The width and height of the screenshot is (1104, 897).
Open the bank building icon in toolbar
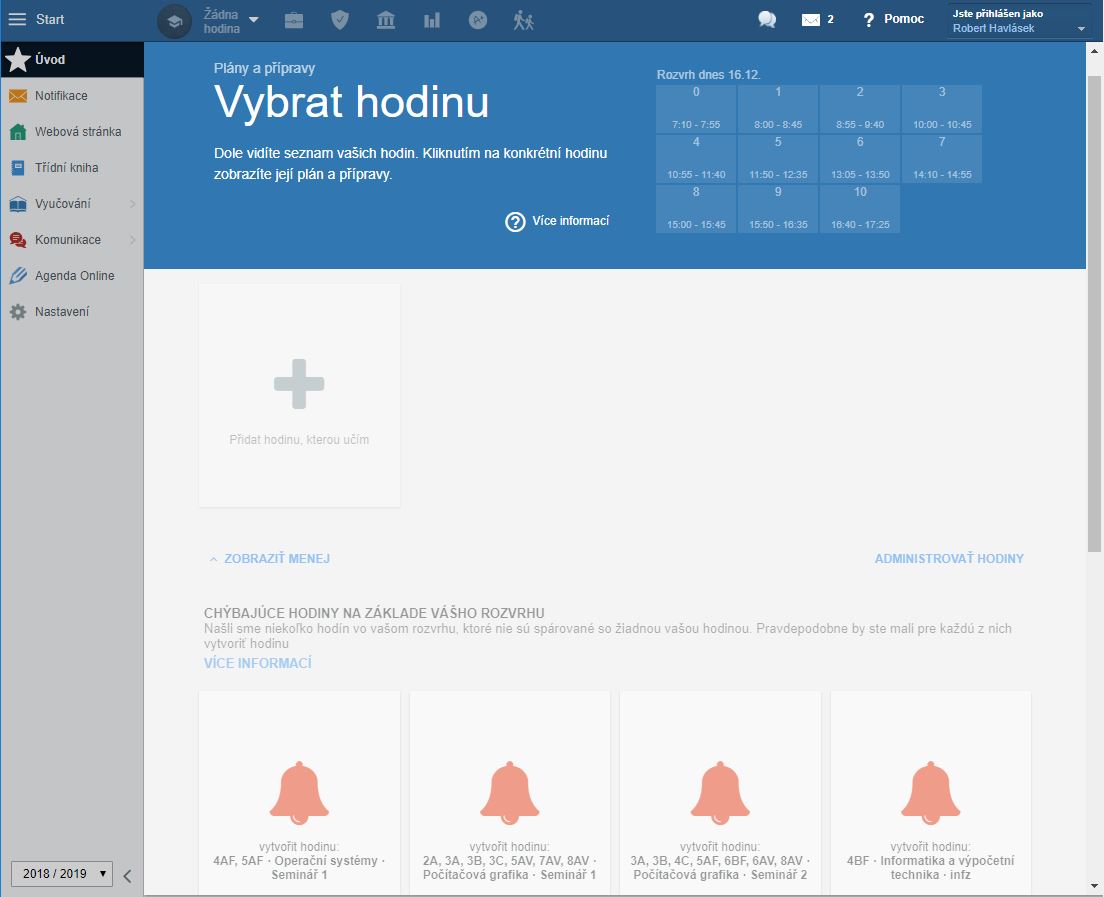tap(386, 20)
